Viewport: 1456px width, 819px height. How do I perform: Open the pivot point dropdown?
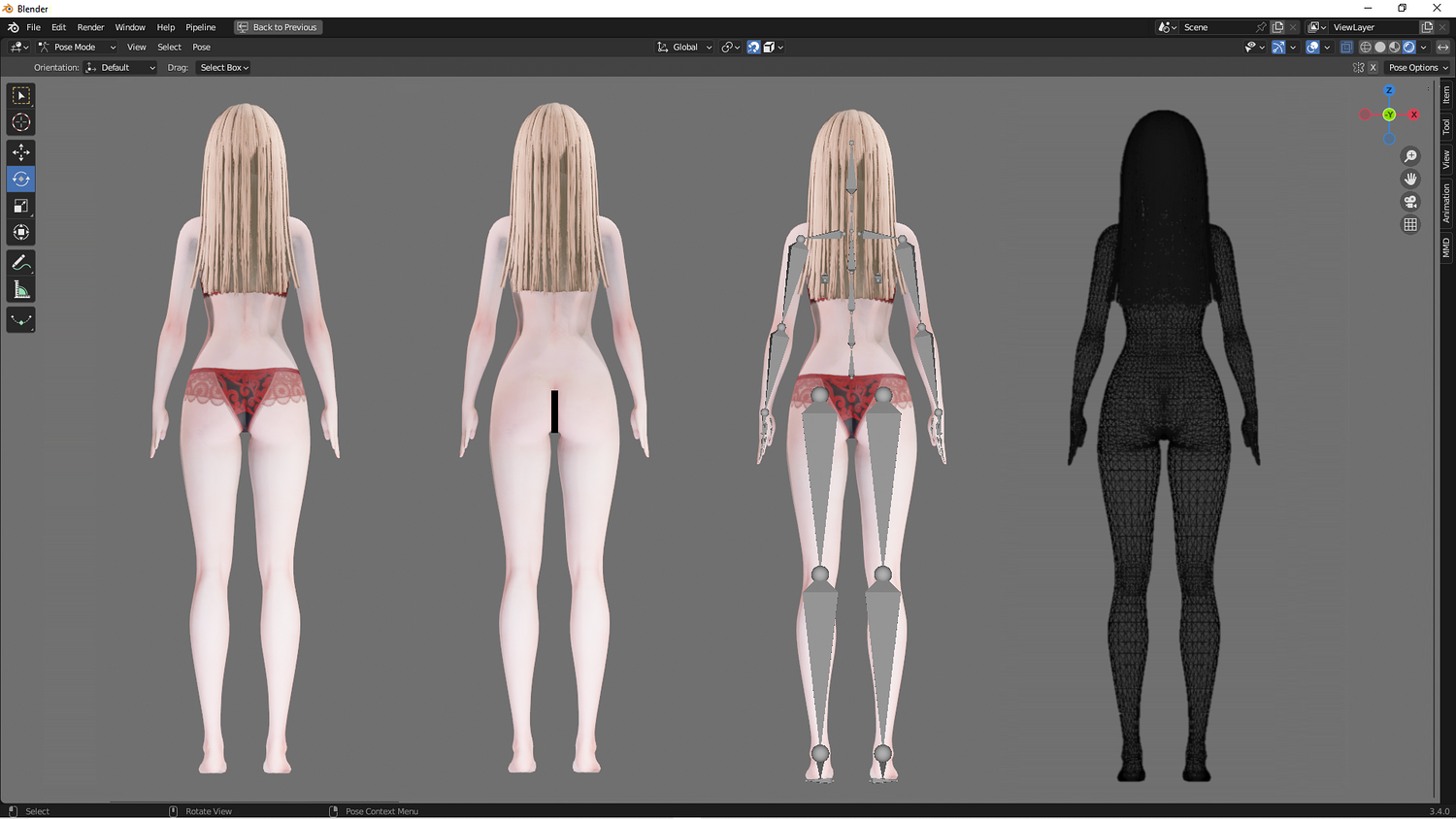point(731,47)
